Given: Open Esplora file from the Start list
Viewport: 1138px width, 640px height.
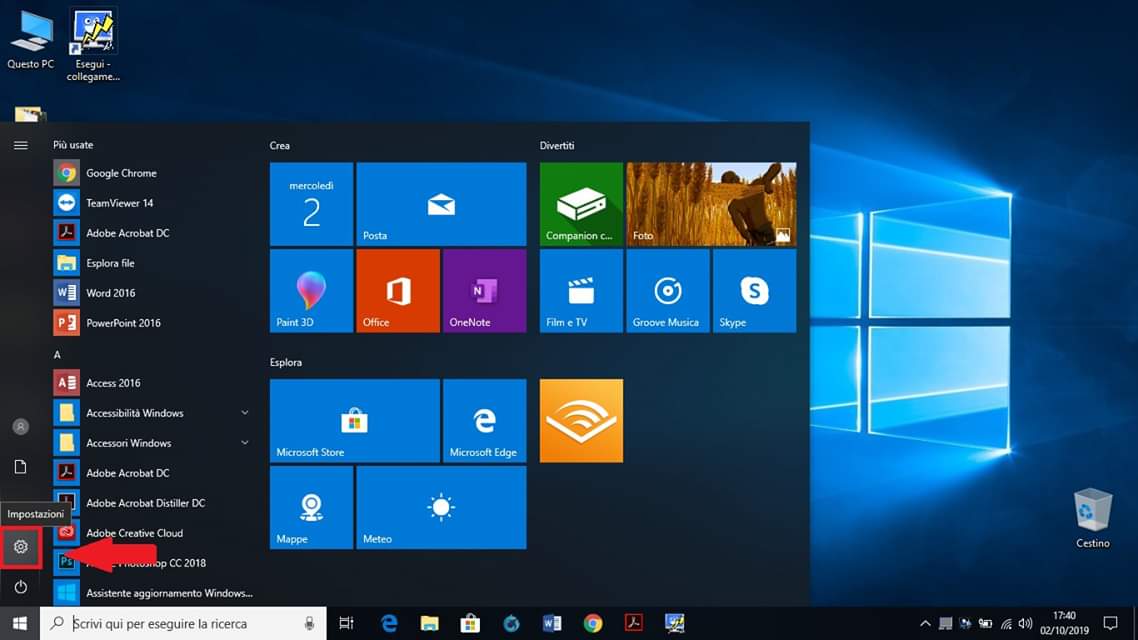Looking at the screenshot, I should [x=152, y=263].
